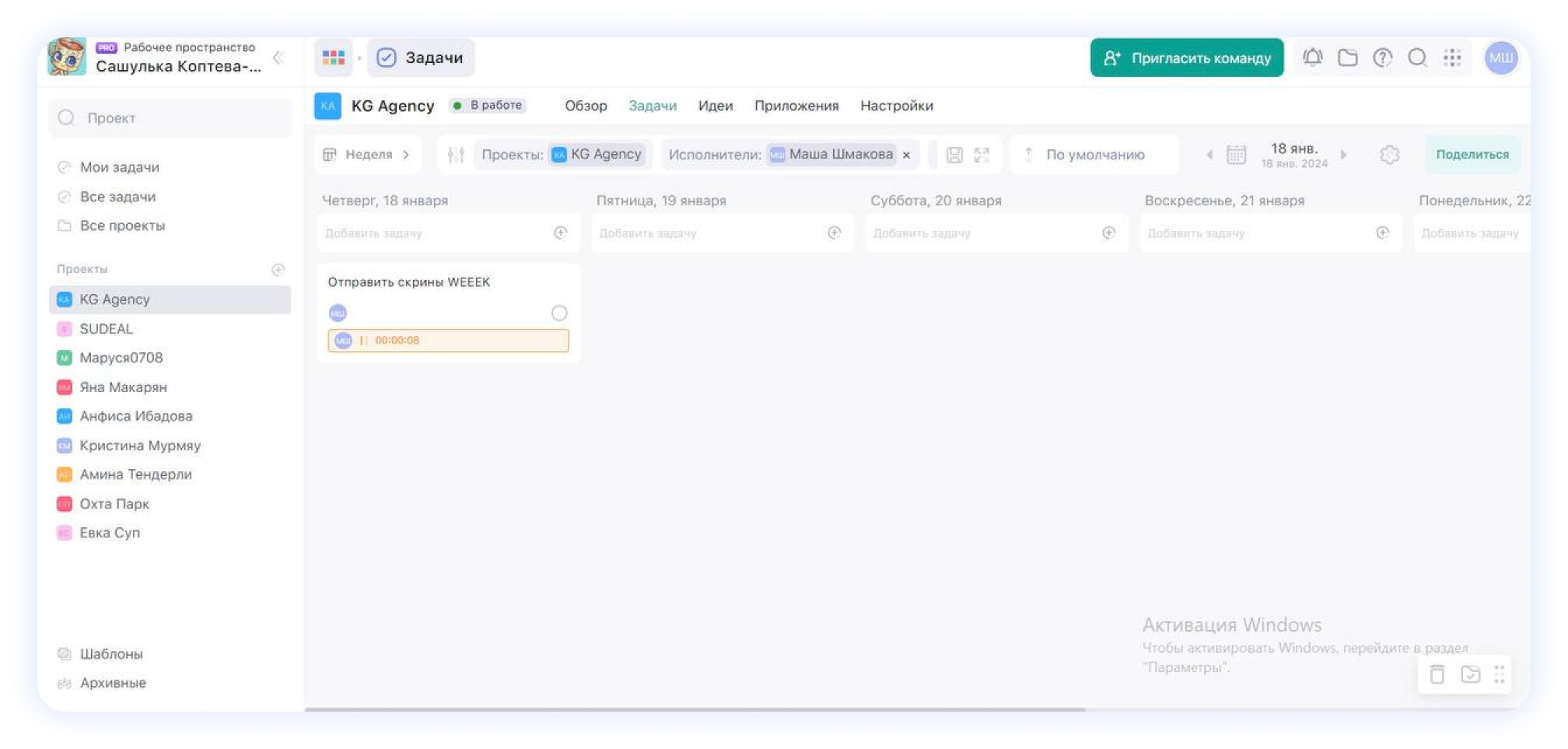
Task: Click the fullscreen expand icon
Action: click(x=982, y=155)
